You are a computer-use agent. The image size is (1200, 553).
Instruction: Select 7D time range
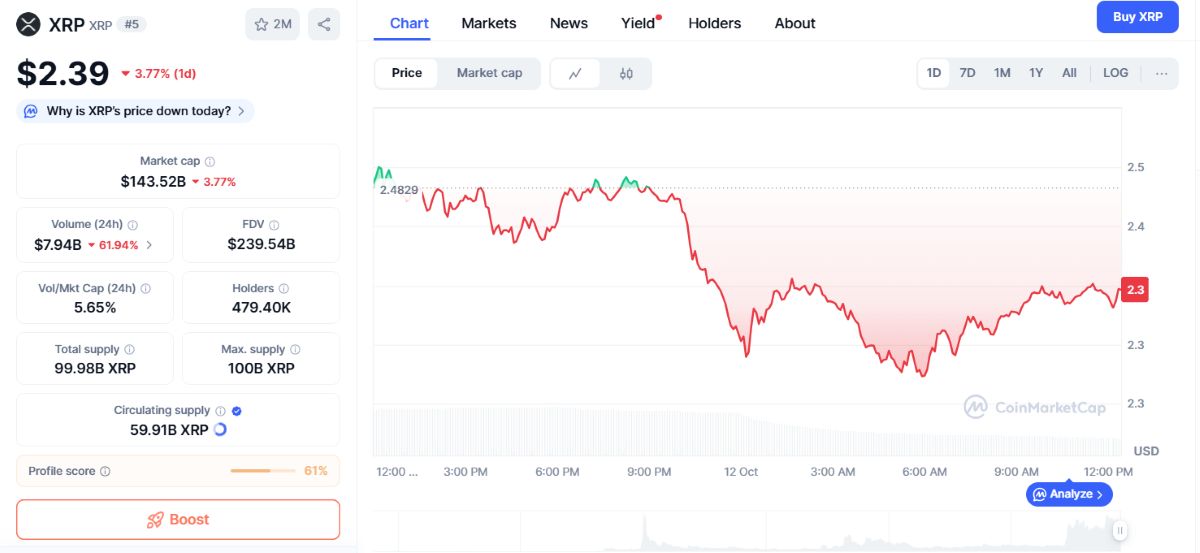click(x=967, y=73)
